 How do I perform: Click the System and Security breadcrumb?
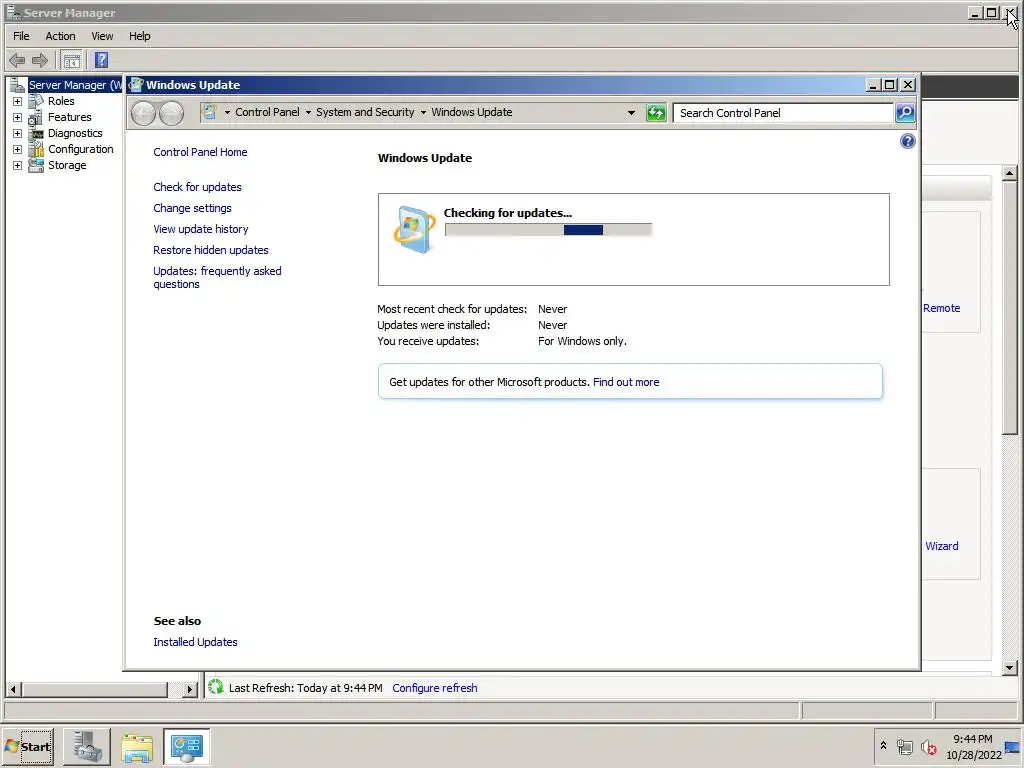tap(365, 112)
